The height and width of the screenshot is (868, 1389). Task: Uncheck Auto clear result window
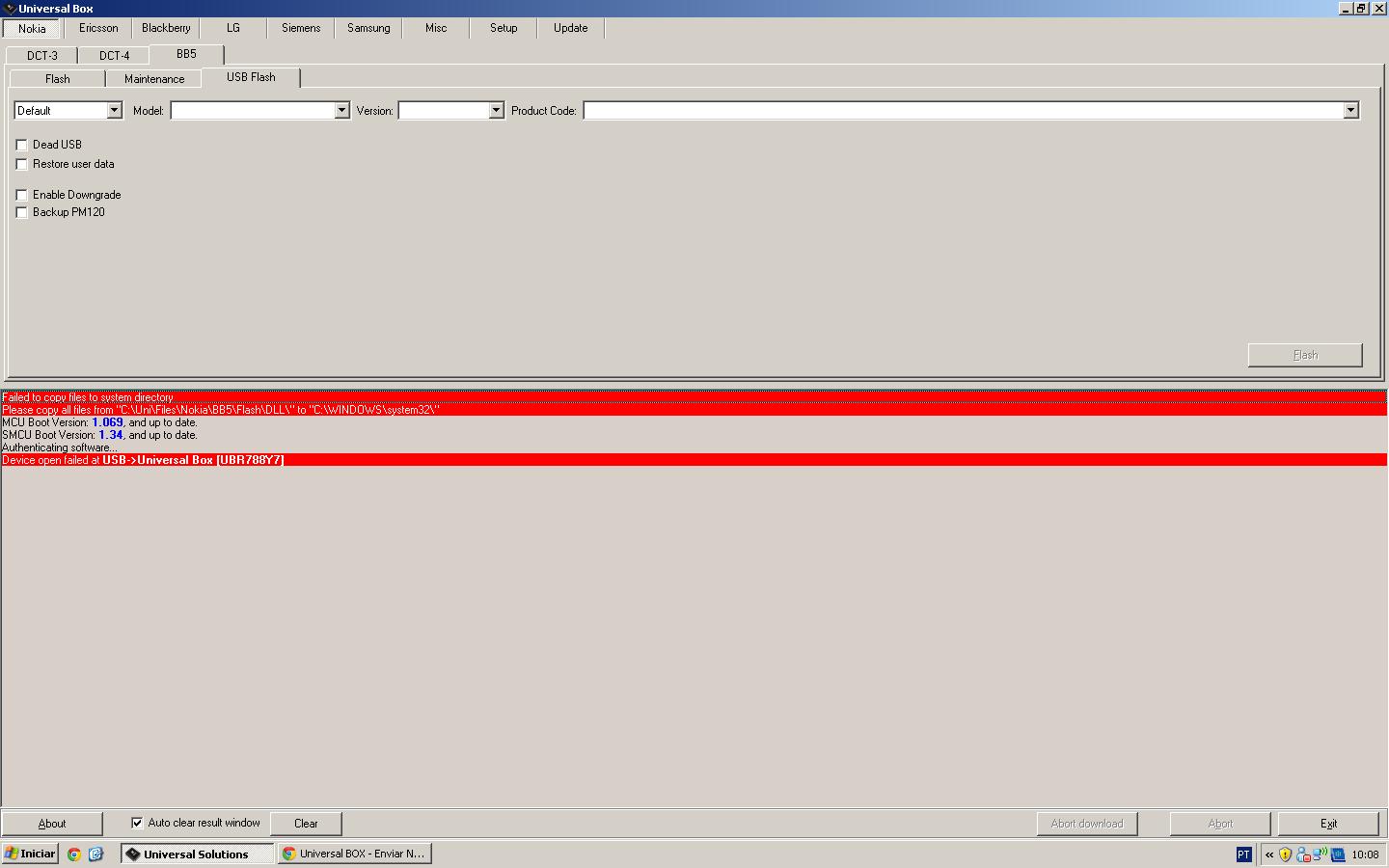137,823
